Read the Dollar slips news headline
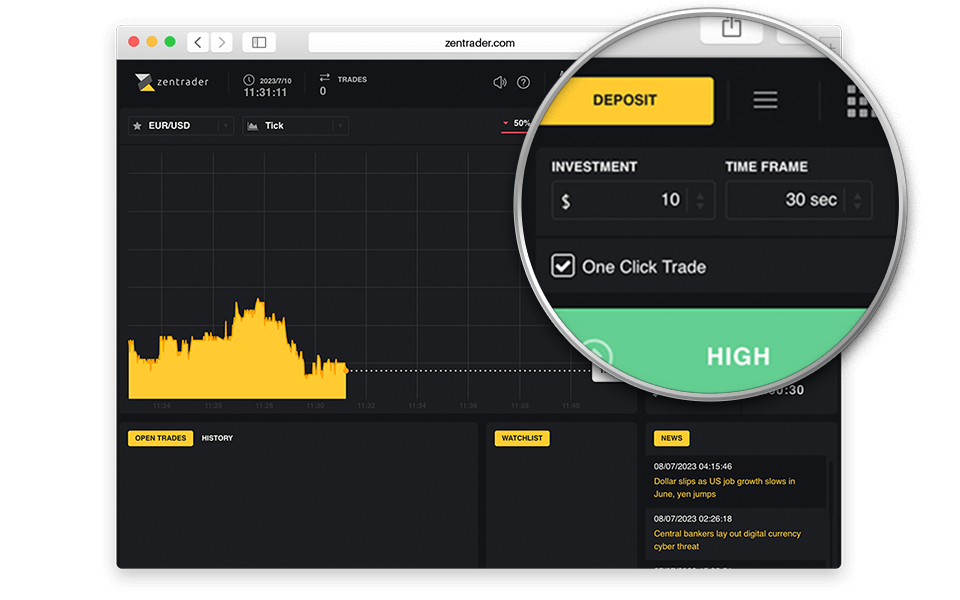The width and height of the screenshot is (960, 600). point(724,487)
